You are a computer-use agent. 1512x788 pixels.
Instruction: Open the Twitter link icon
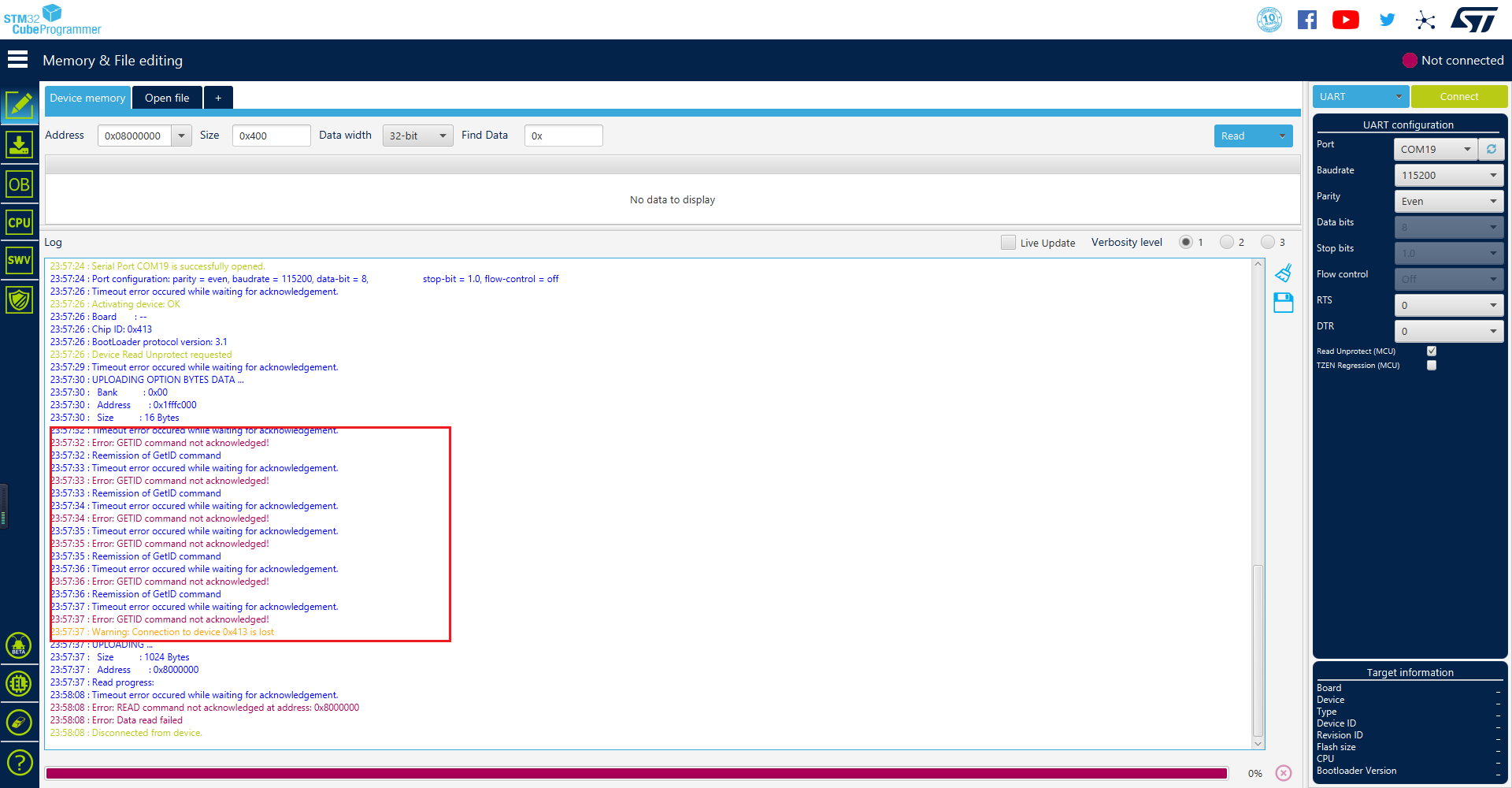pos(1388,20)
